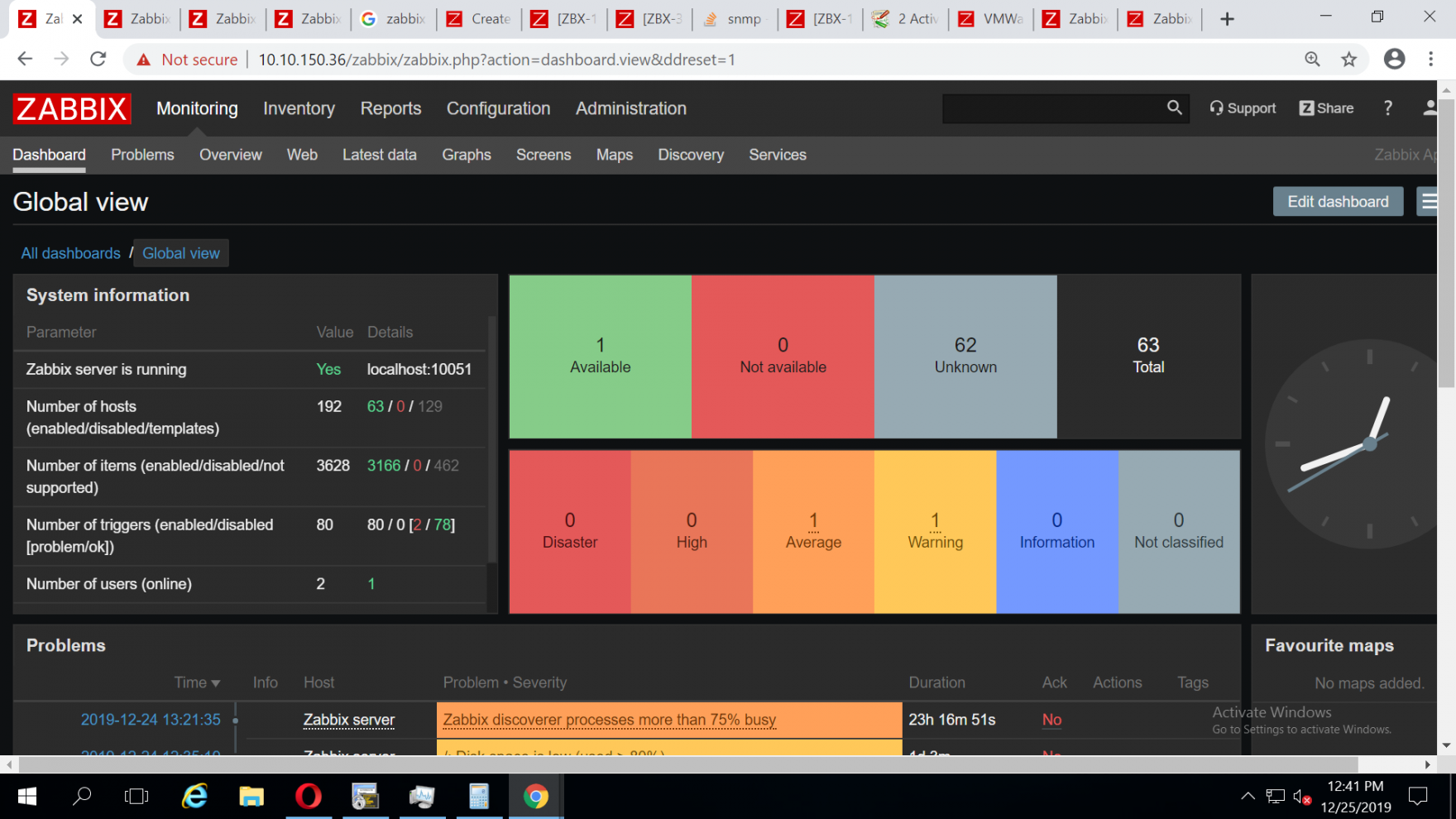1456x819 pixels.
Task: Open the browser zoom indicator
Action: (1312, 60)
